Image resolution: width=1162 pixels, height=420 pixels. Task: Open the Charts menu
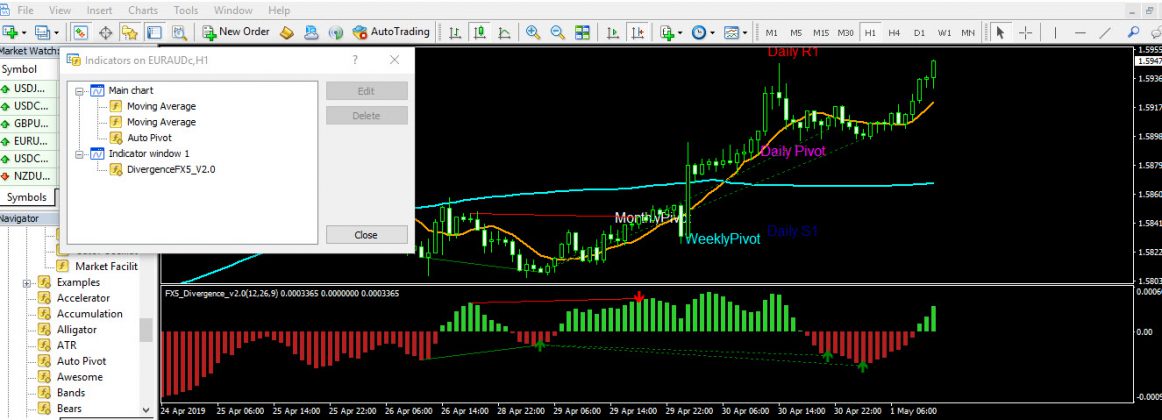tap(143, 10)
